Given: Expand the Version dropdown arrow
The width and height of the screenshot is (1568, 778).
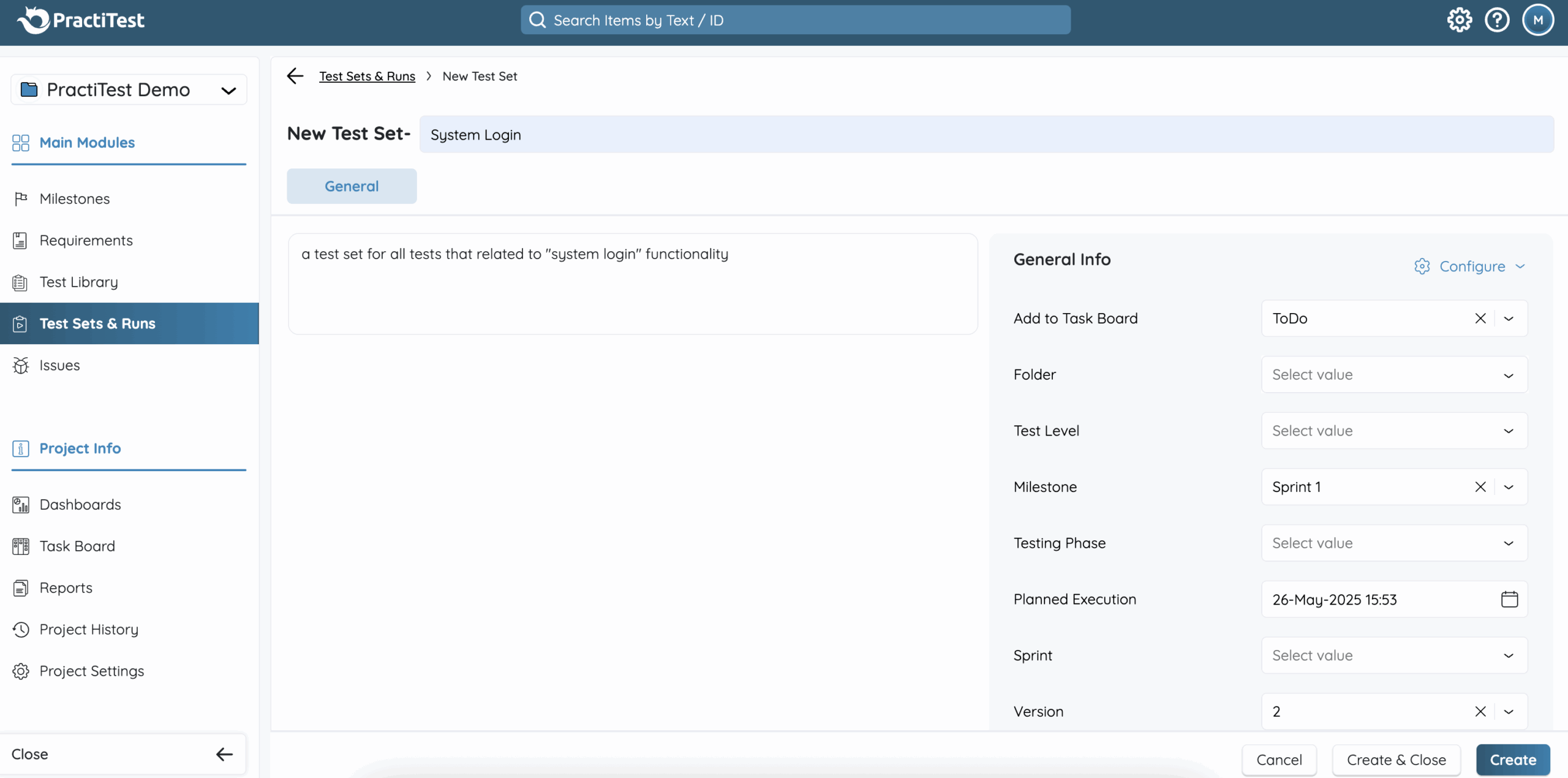Looking at the screenshot, I should coord(1509,712).
